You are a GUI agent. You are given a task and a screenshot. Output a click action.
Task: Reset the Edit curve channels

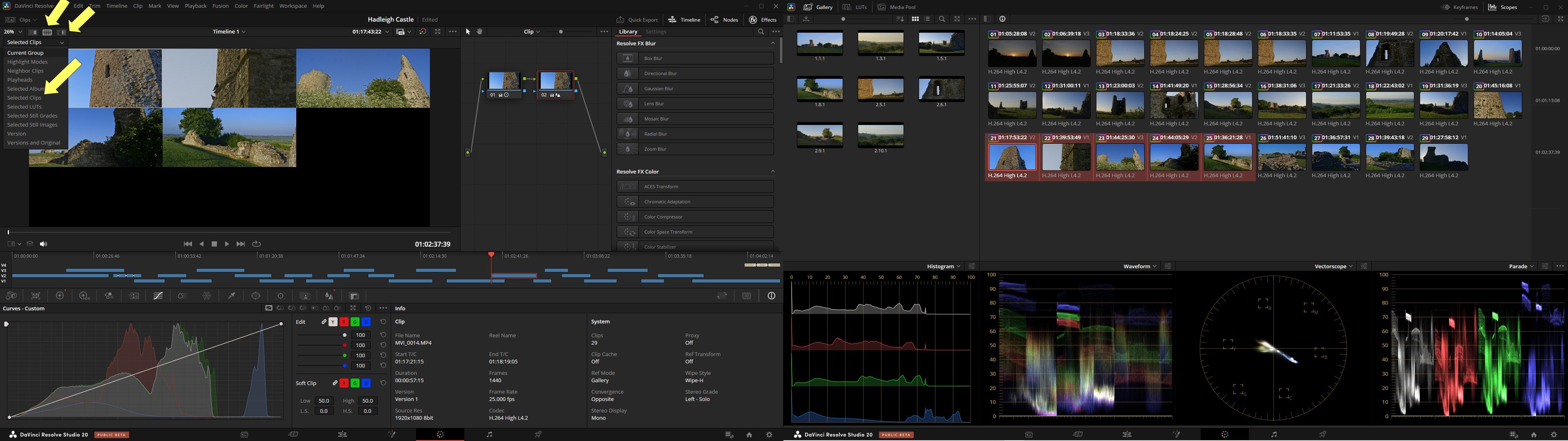coord(383,322)
